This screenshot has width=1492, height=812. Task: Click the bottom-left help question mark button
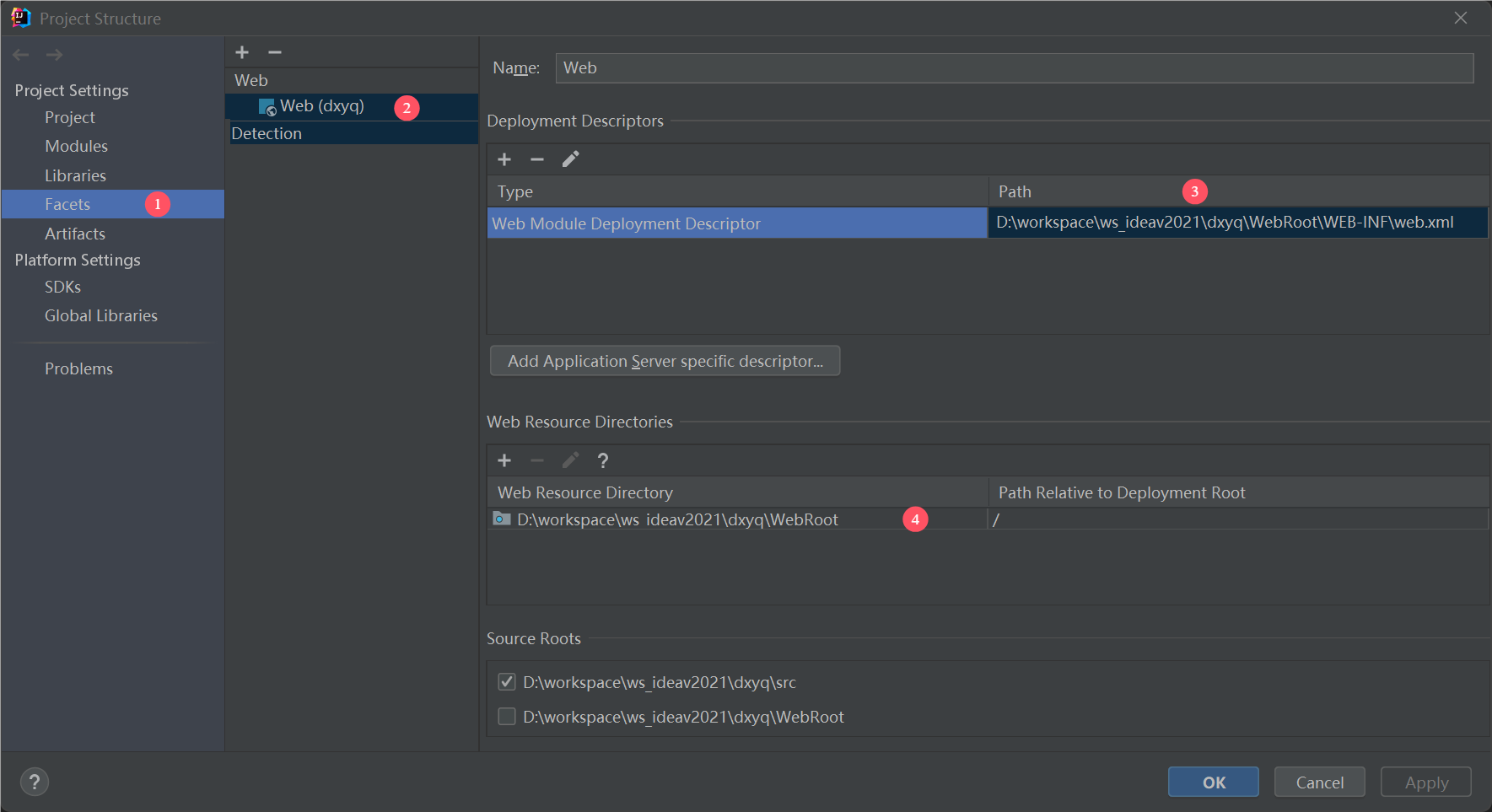(x=35, y=782)
